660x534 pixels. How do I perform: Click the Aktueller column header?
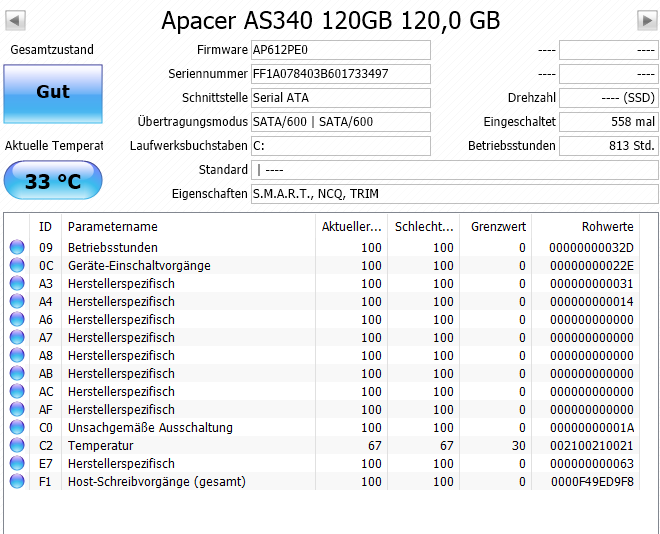(351, 226)
